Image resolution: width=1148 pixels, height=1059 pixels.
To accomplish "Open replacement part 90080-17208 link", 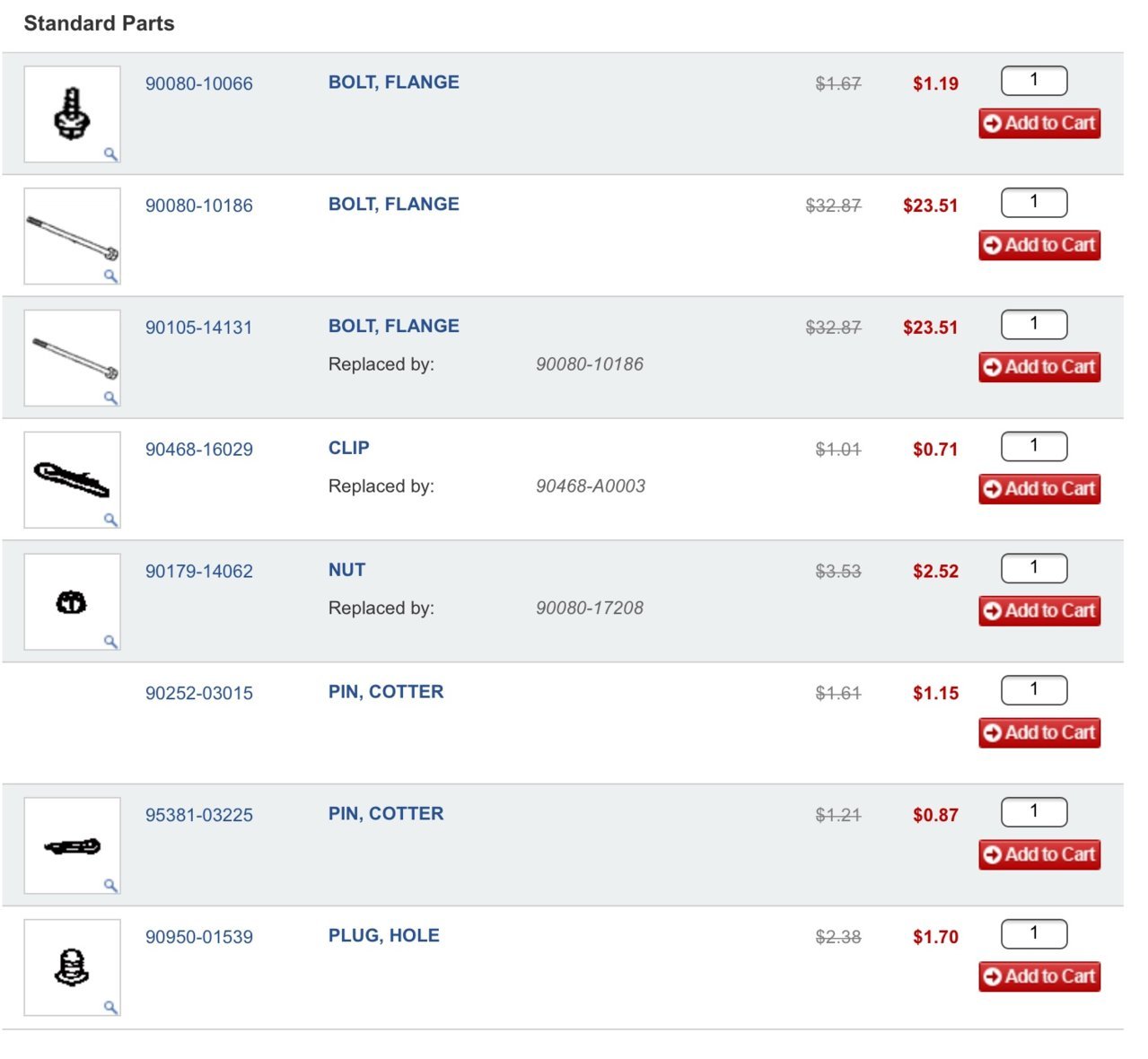I will tap(590, 608).
